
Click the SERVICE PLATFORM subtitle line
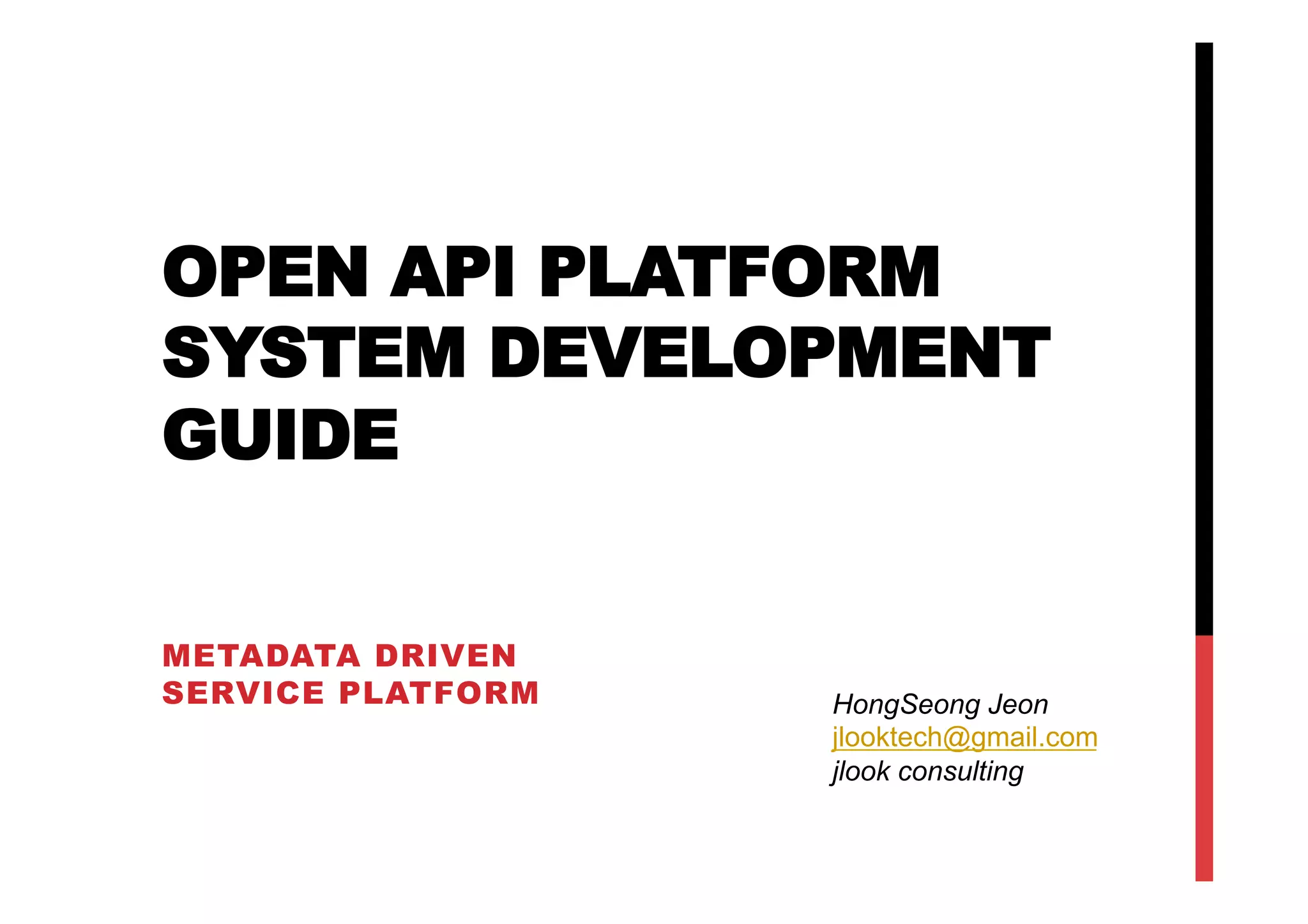(x=351, y=693)
